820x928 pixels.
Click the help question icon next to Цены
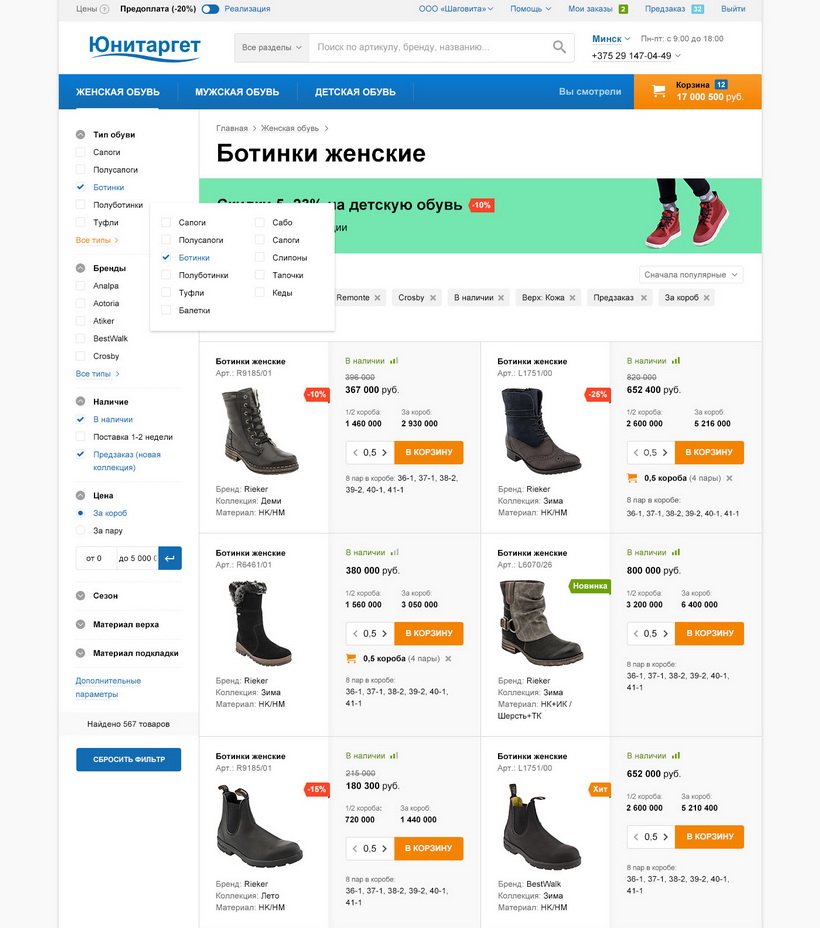(x=105, y=9)
